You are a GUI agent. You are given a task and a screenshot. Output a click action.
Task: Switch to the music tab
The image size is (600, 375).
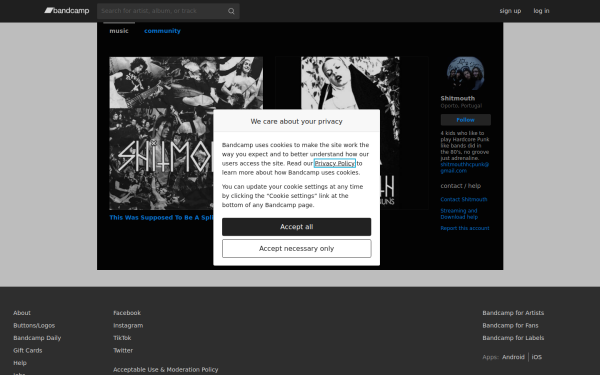119,31
